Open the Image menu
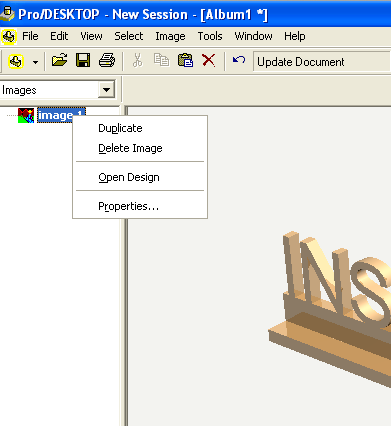391x426 pixels. click(x=170, y=36)
